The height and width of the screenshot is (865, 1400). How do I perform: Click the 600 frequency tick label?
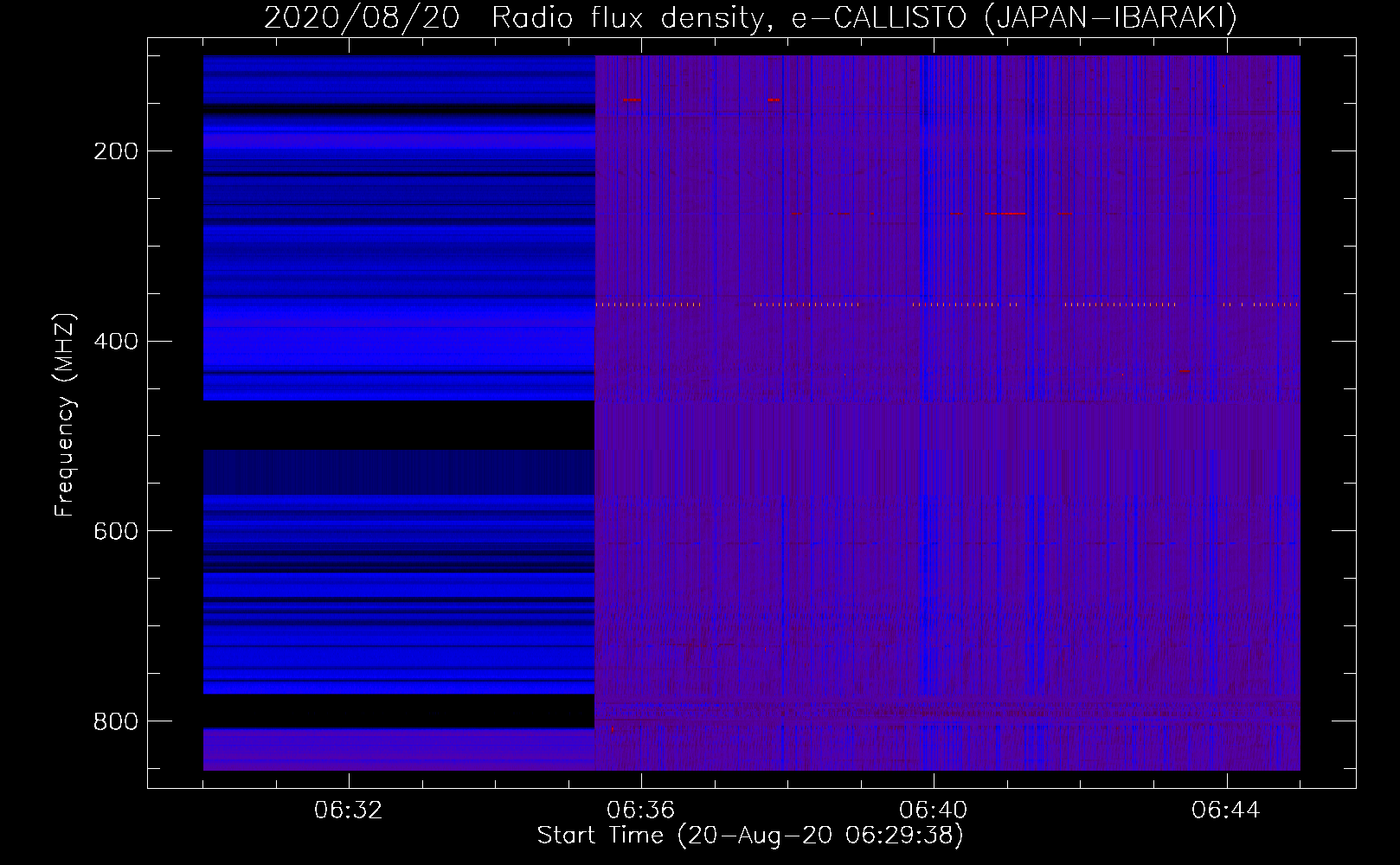click(116, 531)
